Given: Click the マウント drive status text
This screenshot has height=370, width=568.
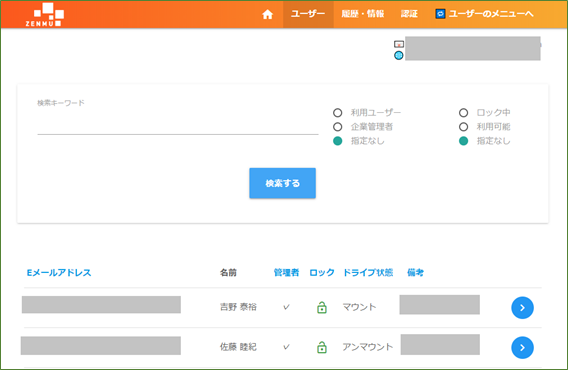Looking at the screenshot, I should coord(359,307).
